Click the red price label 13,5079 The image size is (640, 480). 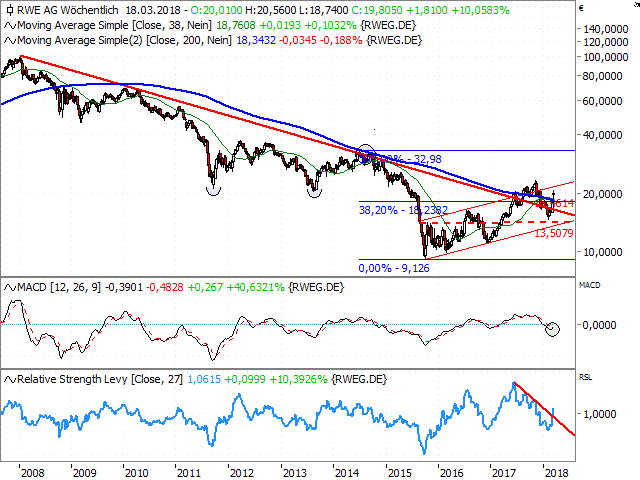point(553,233)
